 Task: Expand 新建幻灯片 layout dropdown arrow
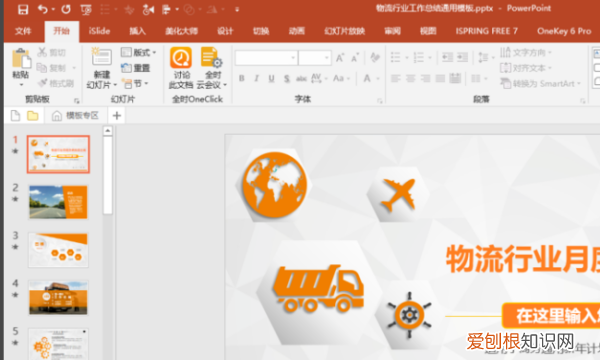click(115, 85)
